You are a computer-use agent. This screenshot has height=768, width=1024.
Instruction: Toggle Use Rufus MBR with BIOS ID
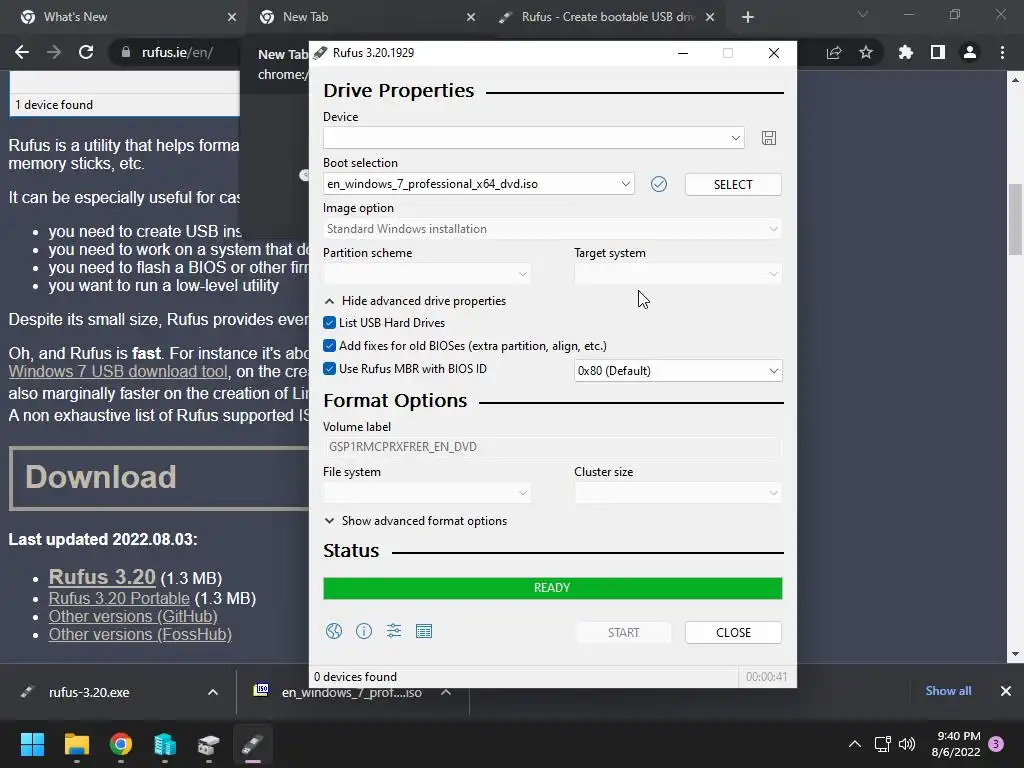pos(329,368)
